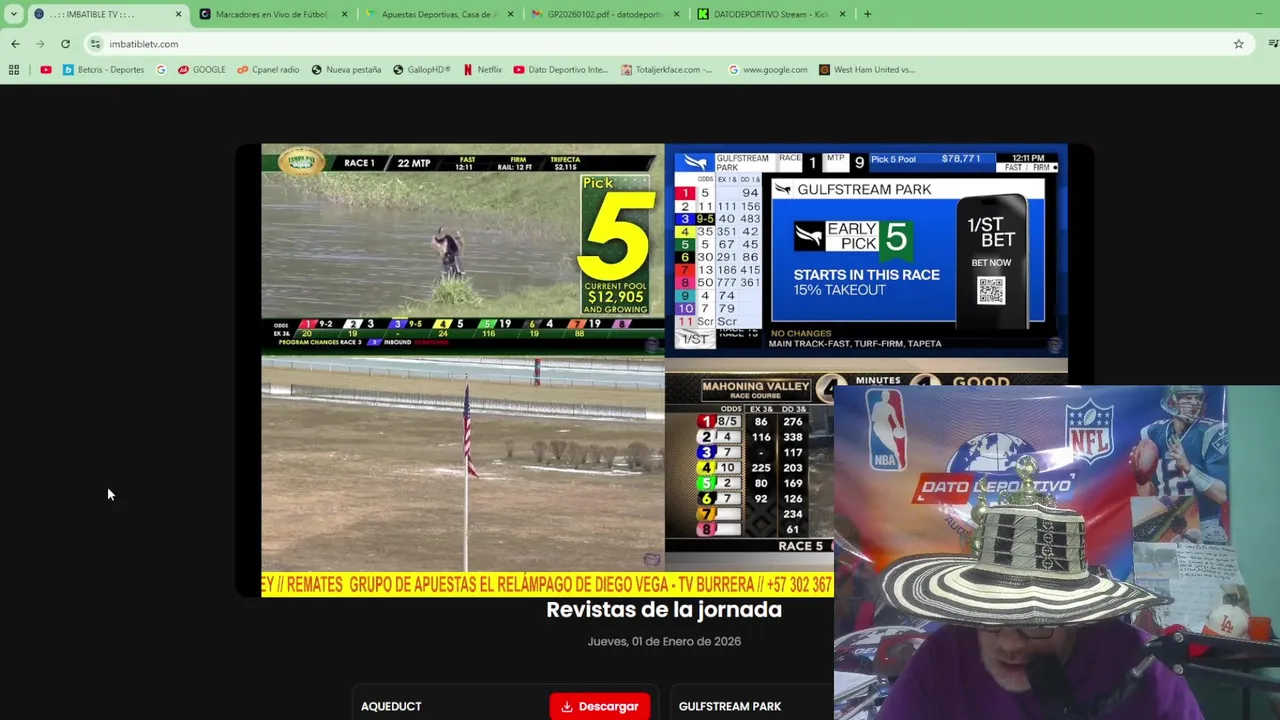Close the GP20260102.pdf tab

click(x=677, y=14)
